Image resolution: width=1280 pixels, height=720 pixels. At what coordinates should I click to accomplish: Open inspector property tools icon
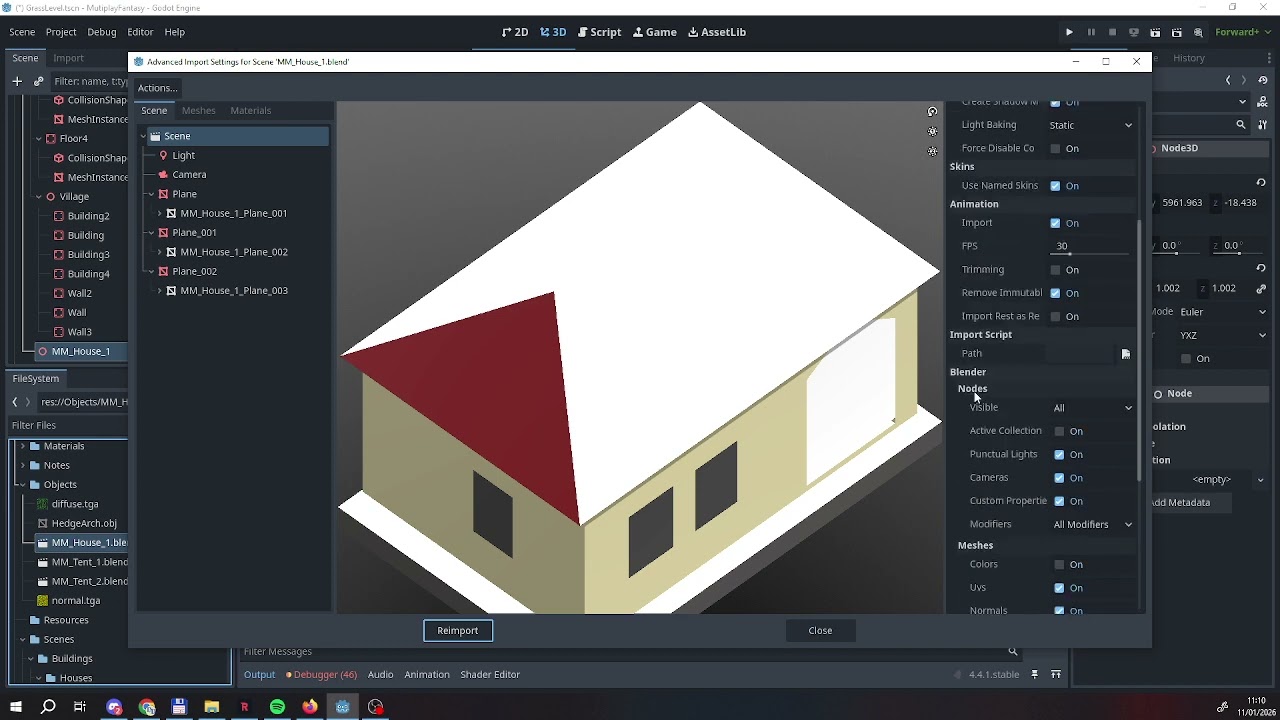click(x=1262, y=125)
